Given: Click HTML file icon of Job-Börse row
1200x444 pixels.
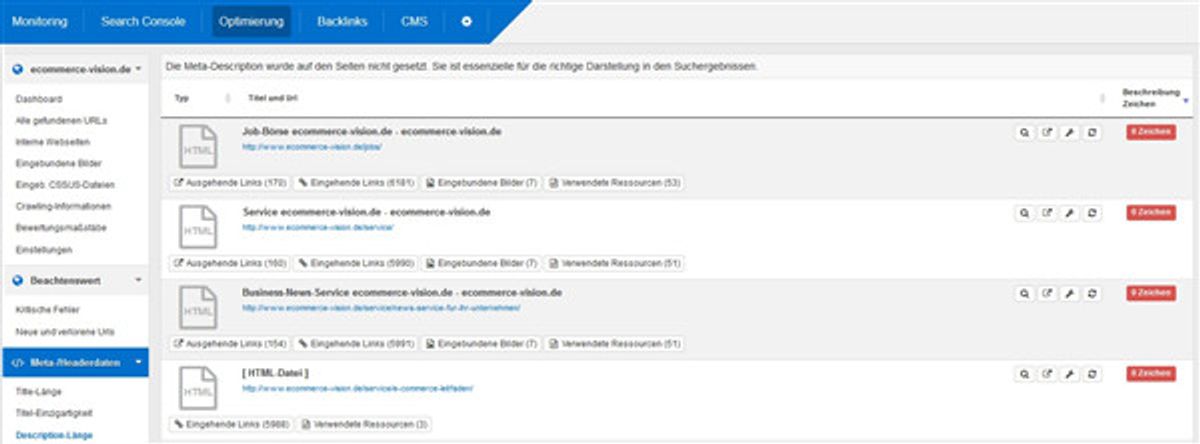Looking at the screenshot, I should [x=197, y=145].
